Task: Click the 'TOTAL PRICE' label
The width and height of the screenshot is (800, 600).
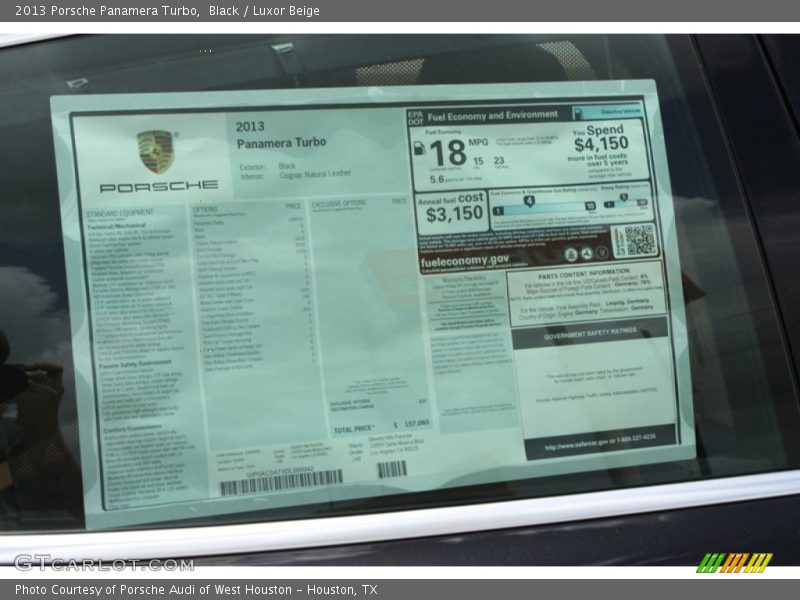Action: (354, 430)
